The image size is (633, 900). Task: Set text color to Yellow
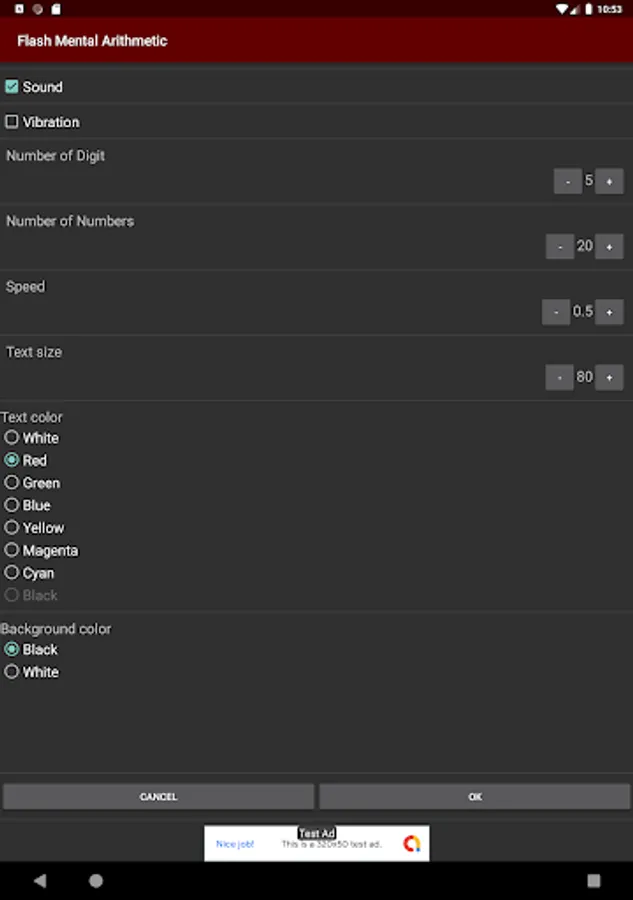pos(12,528)
